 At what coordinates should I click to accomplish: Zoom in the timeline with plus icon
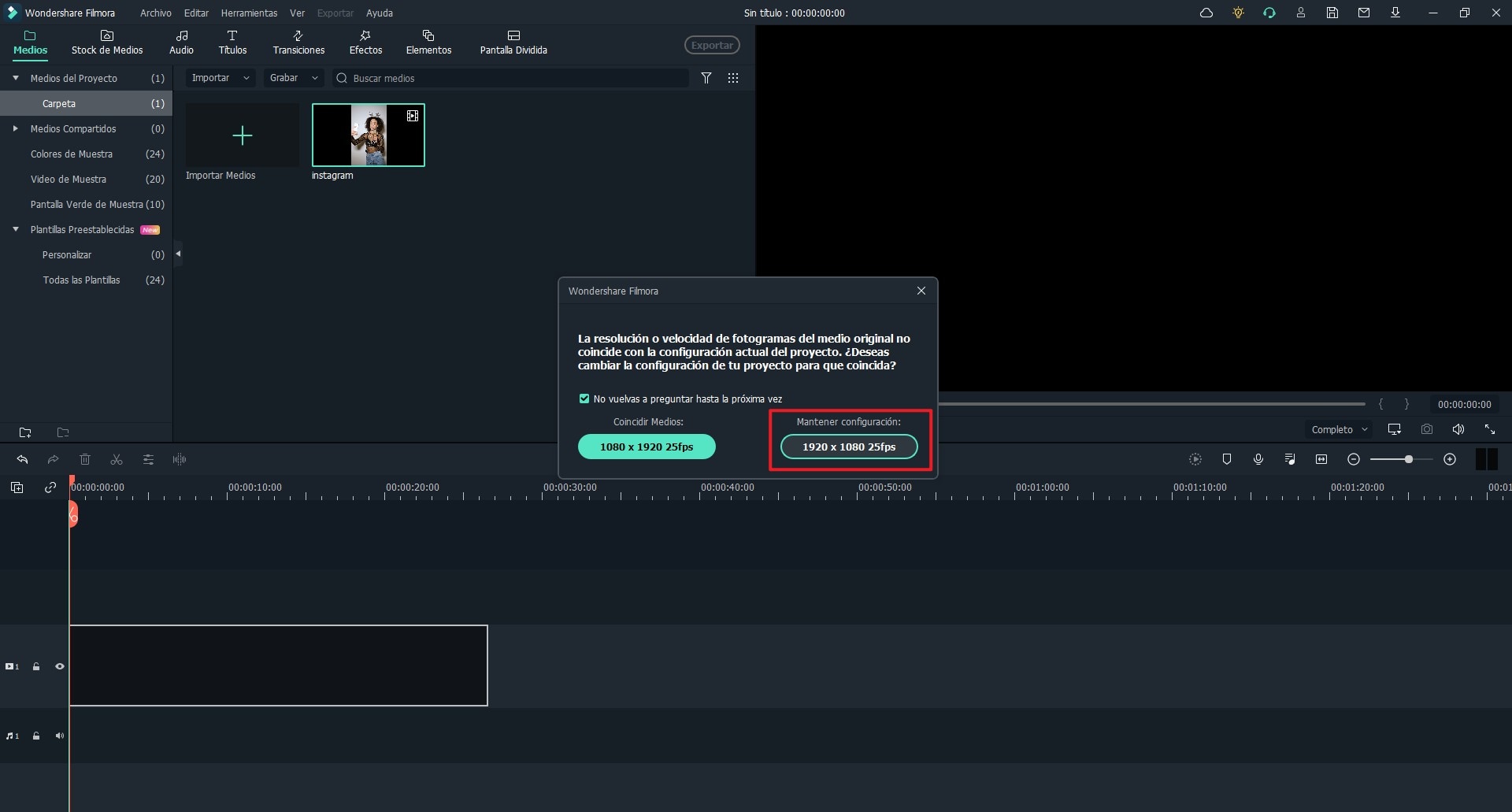(1450, 459)
